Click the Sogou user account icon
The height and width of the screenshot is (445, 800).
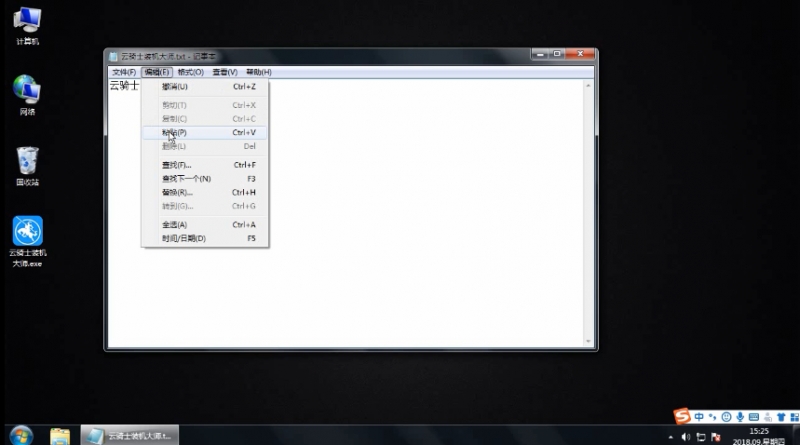pyautogui.click(x=767, y=417)
